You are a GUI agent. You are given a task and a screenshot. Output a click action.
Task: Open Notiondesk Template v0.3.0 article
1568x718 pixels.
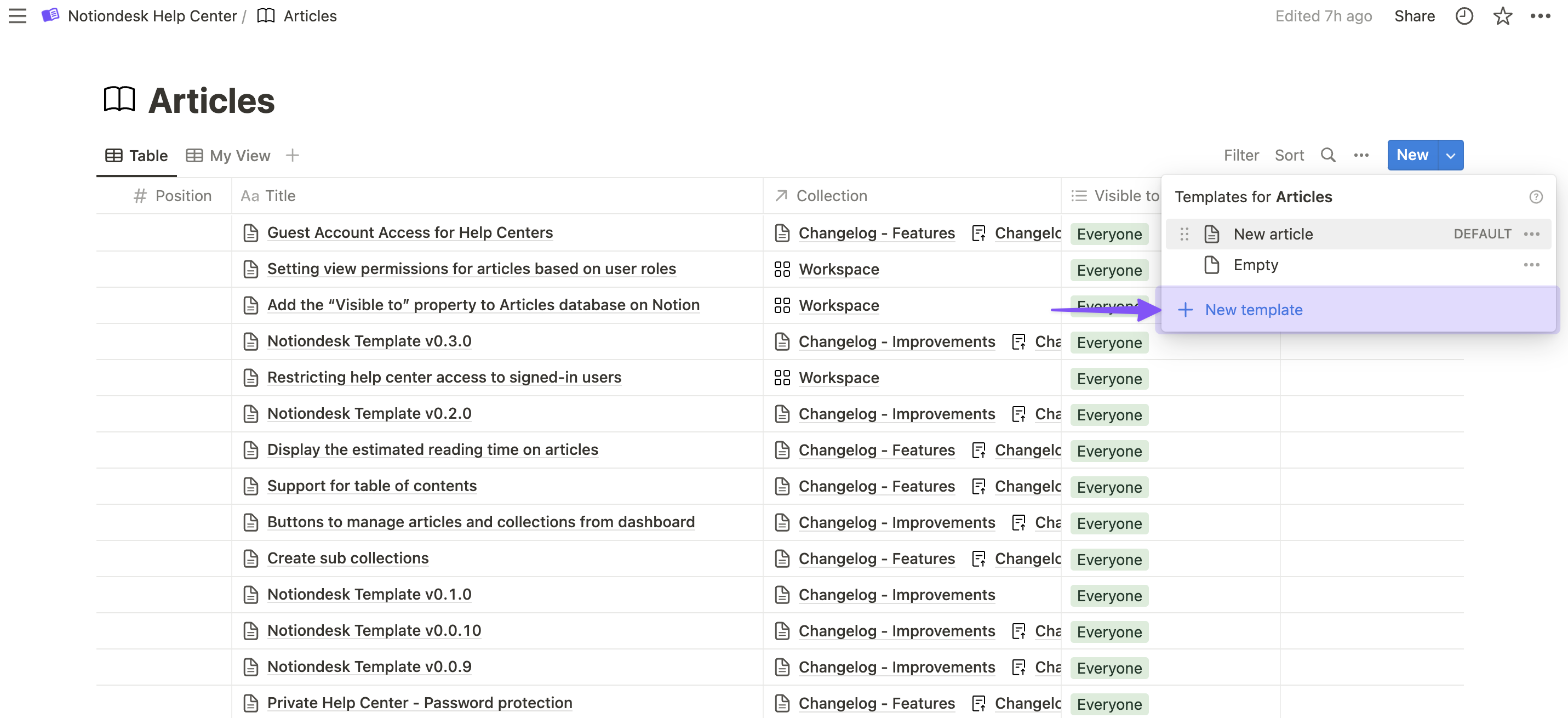(x=369, y=341)
